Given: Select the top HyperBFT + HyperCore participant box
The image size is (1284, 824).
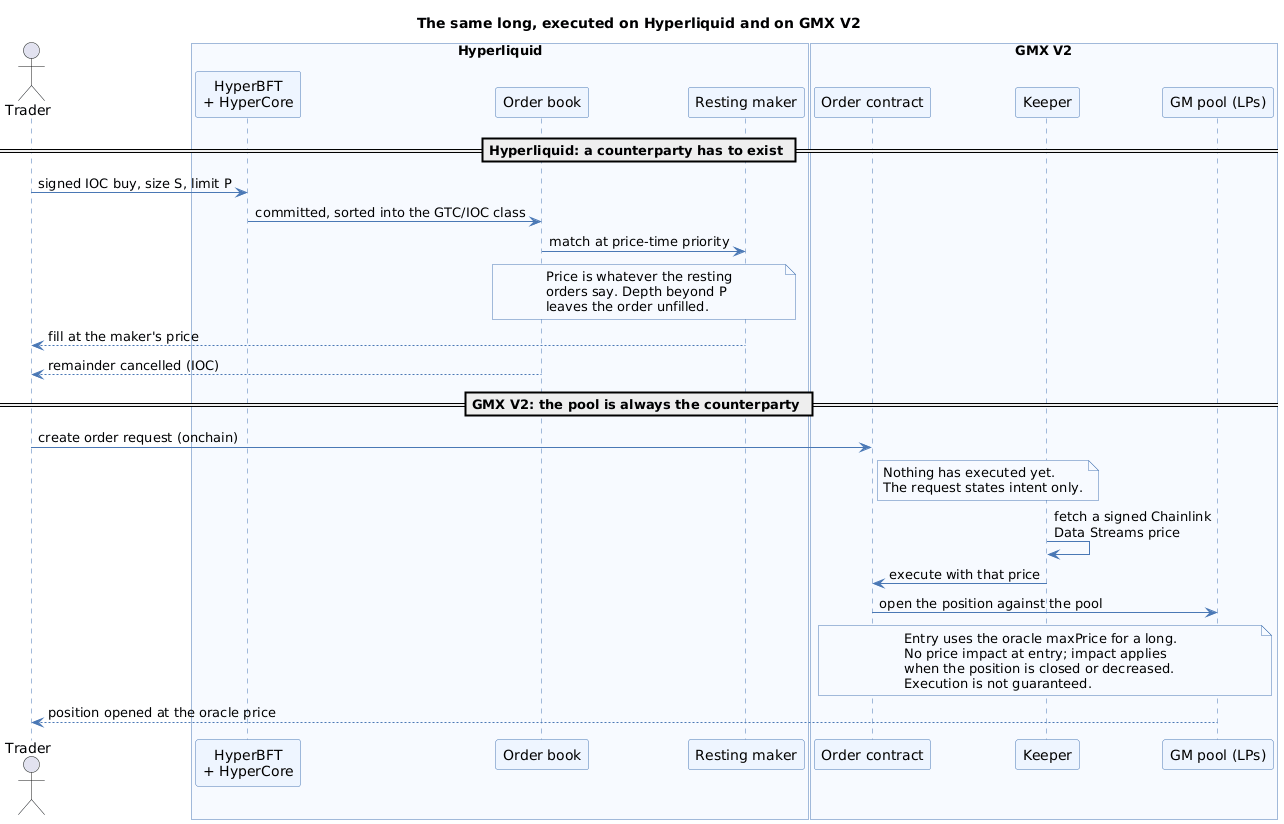Looking at the screenshot, I should (x=247, y=95).
